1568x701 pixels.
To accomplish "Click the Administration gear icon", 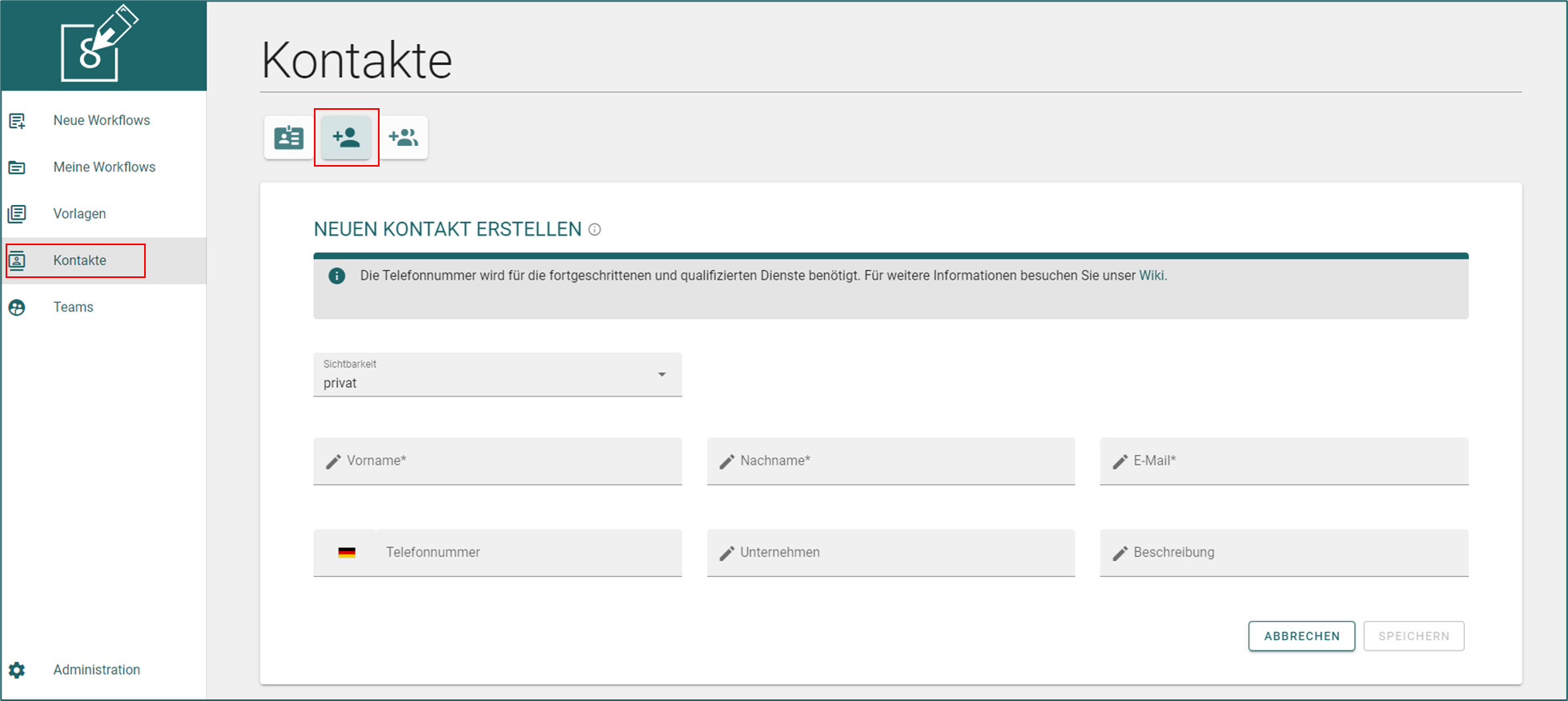I will (x=17, y=670).
